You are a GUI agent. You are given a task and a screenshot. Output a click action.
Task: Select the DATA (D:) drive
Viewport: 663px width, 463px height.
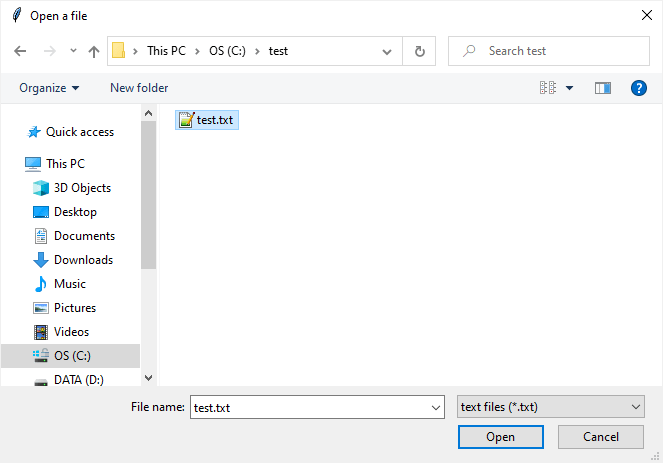tap(79, 380)
